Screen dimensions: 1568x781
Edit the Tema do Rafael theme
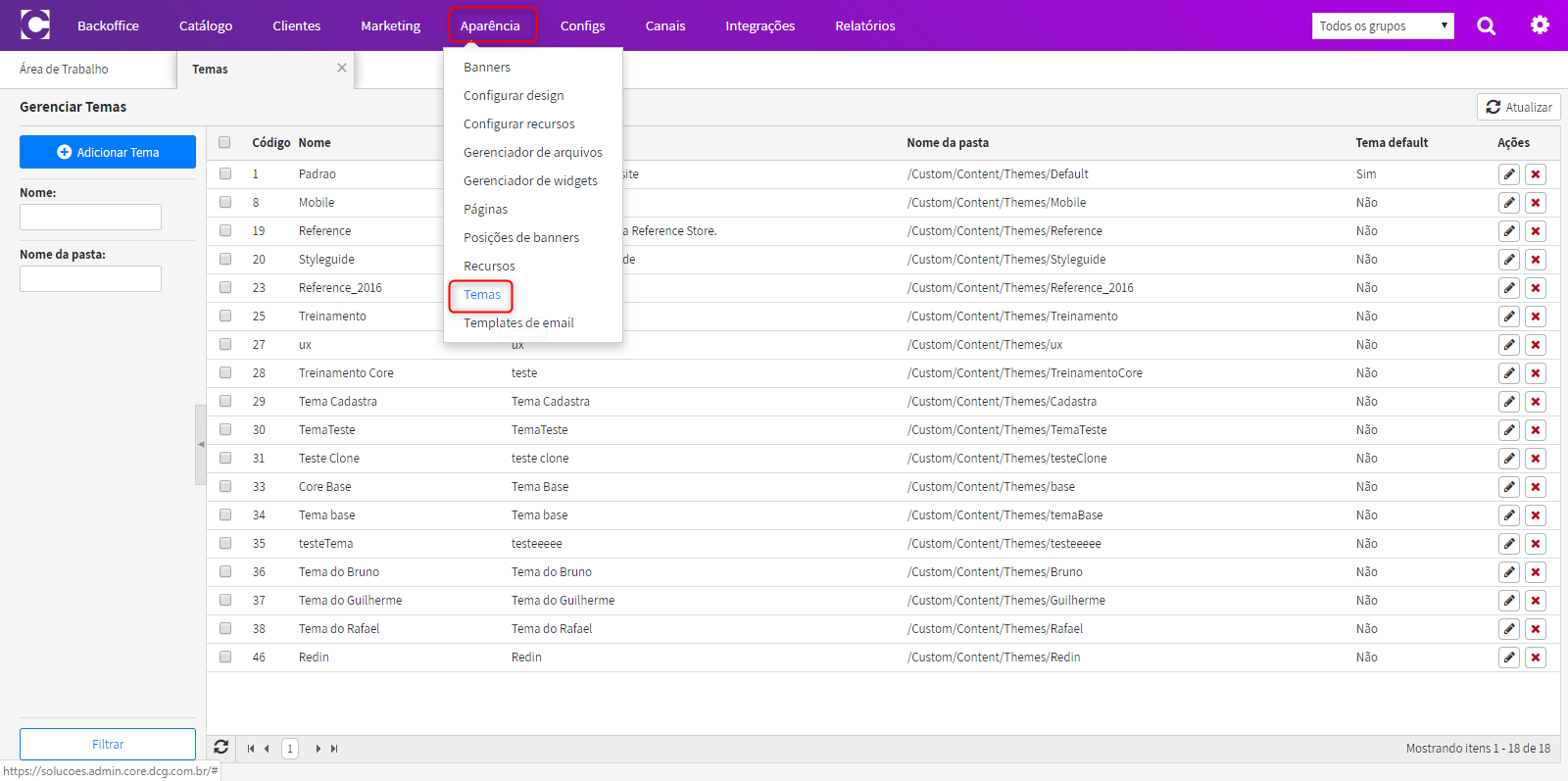pyautogui.click(x=1509, y=629)
